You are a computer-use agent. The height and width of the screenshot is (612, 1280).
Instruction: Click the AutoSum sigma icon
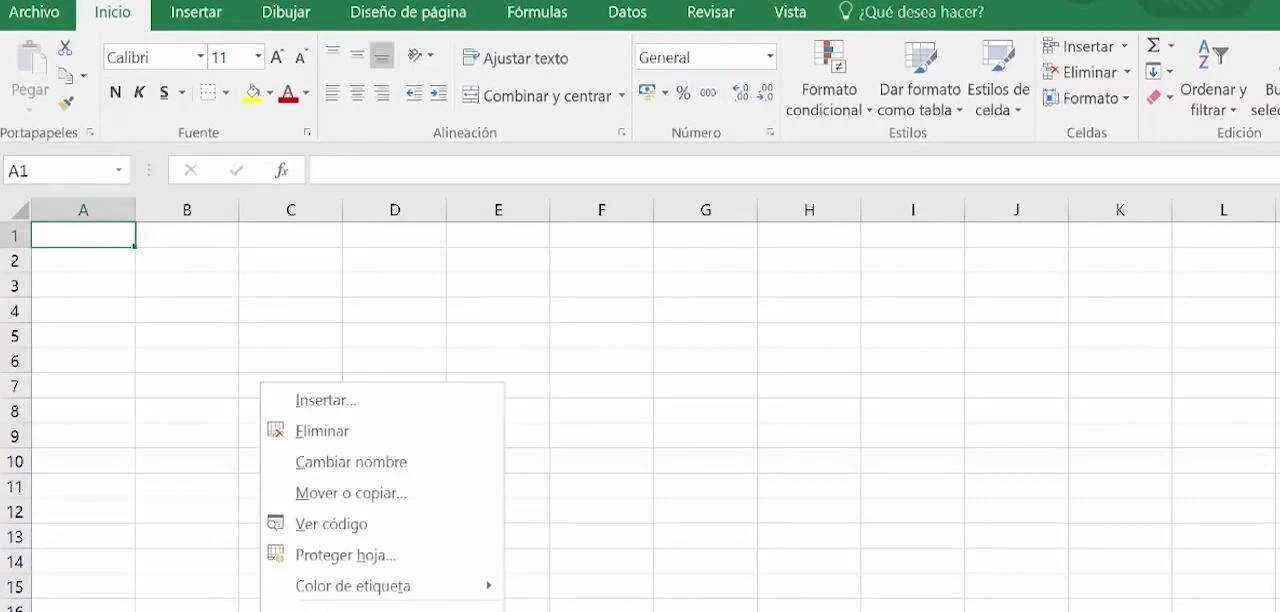(1153, 46)
